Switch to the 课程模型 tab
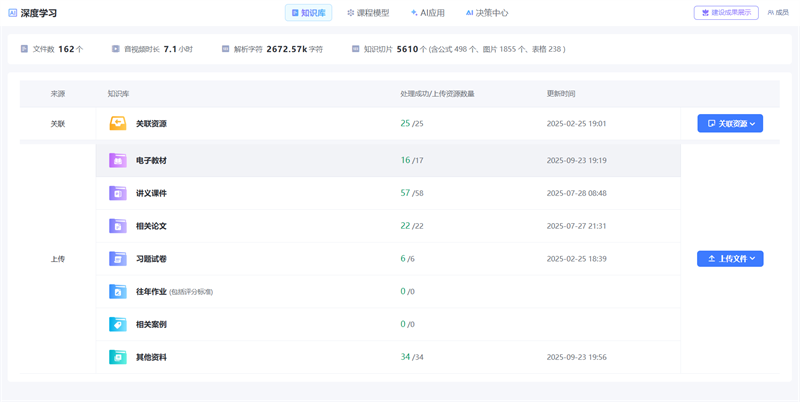Image resolution: width=800 pixels, height=402 pixels. [368, 13]
